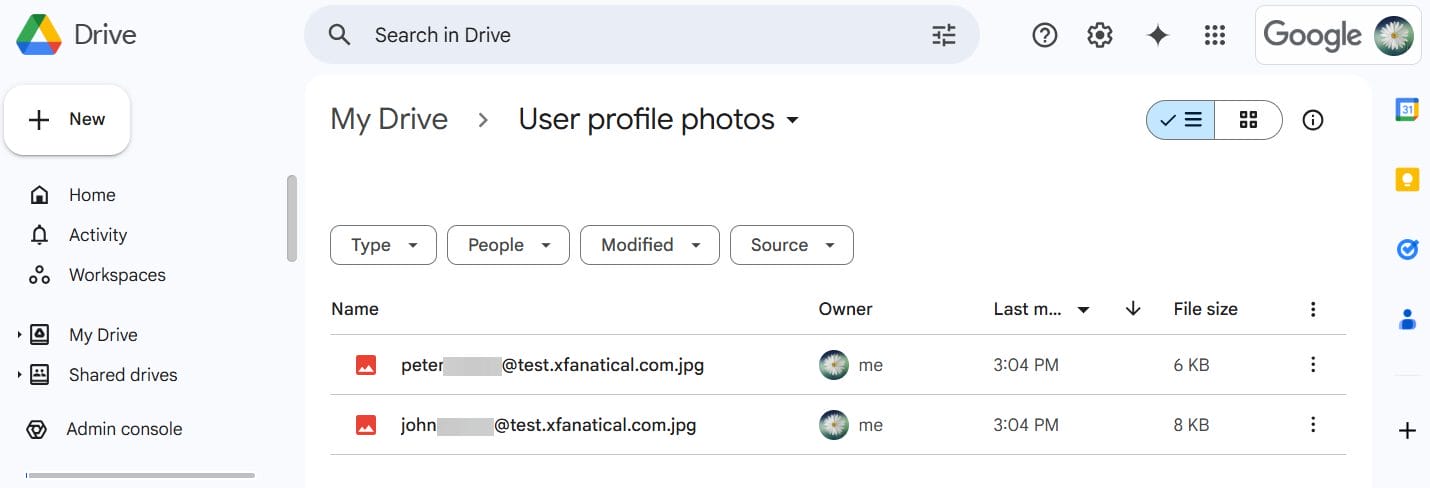Open the column header more options menu
Viewport: 1430px width, 488px height.
1313,309
